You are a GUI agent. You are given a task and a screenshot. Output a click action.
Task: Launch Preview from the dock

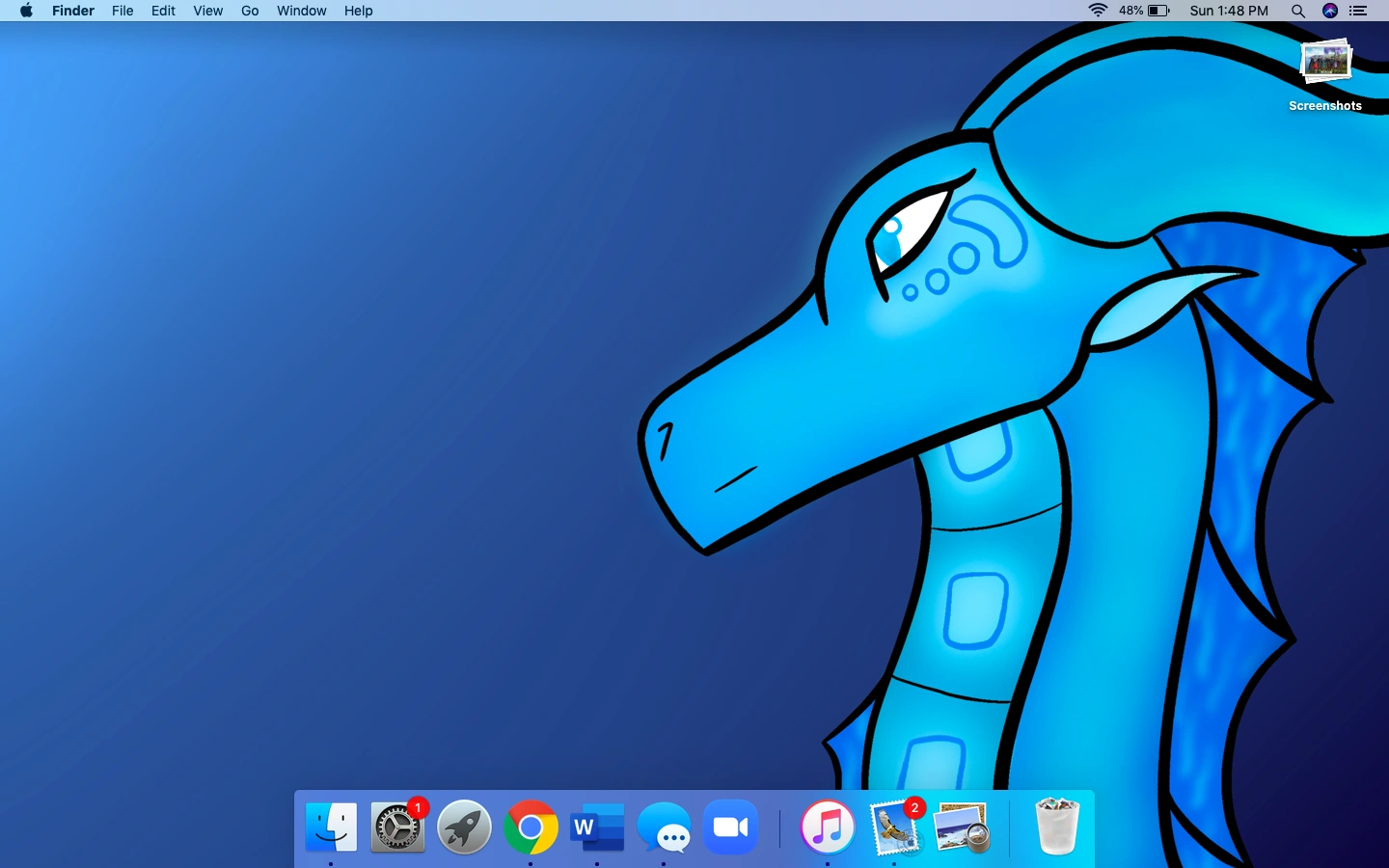tap(962, 827)
